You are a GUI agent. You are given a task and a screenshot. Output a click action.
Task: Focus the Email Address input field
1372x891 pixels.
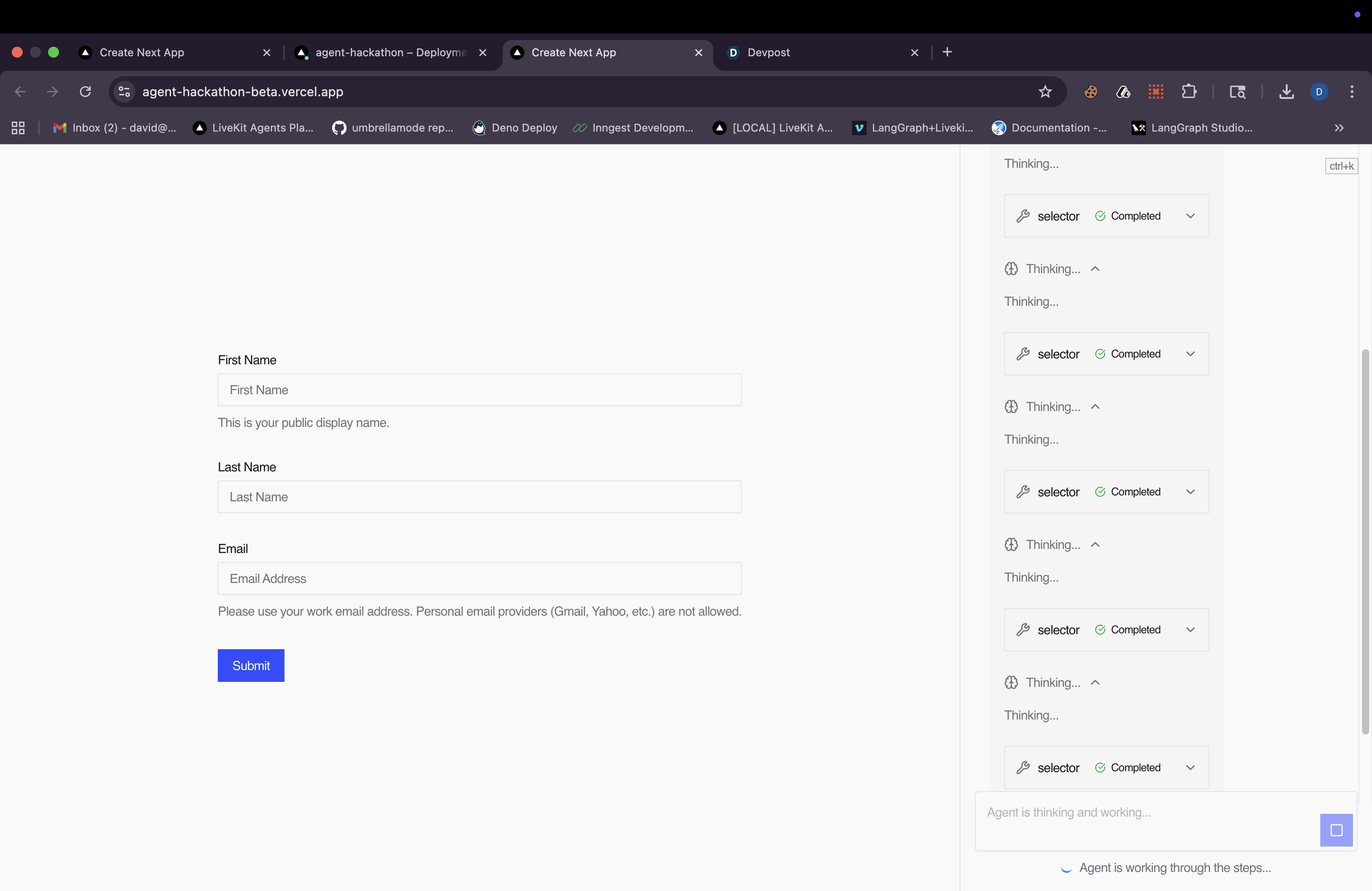(479, 578)
